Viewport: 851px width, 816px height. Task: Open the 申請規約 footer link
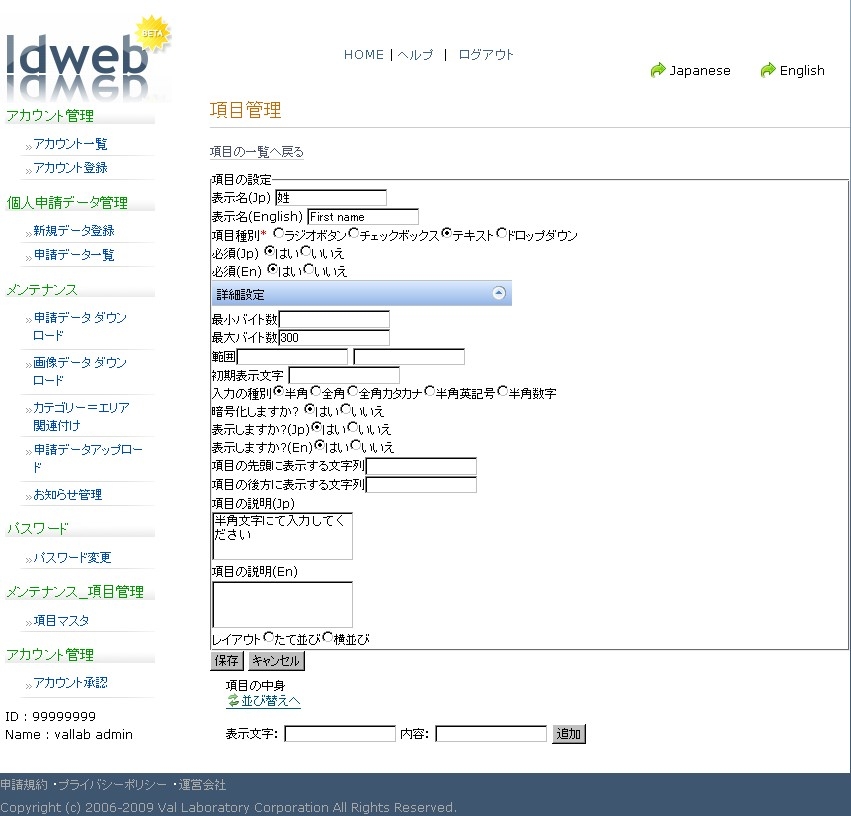click(x=24, y=785)
